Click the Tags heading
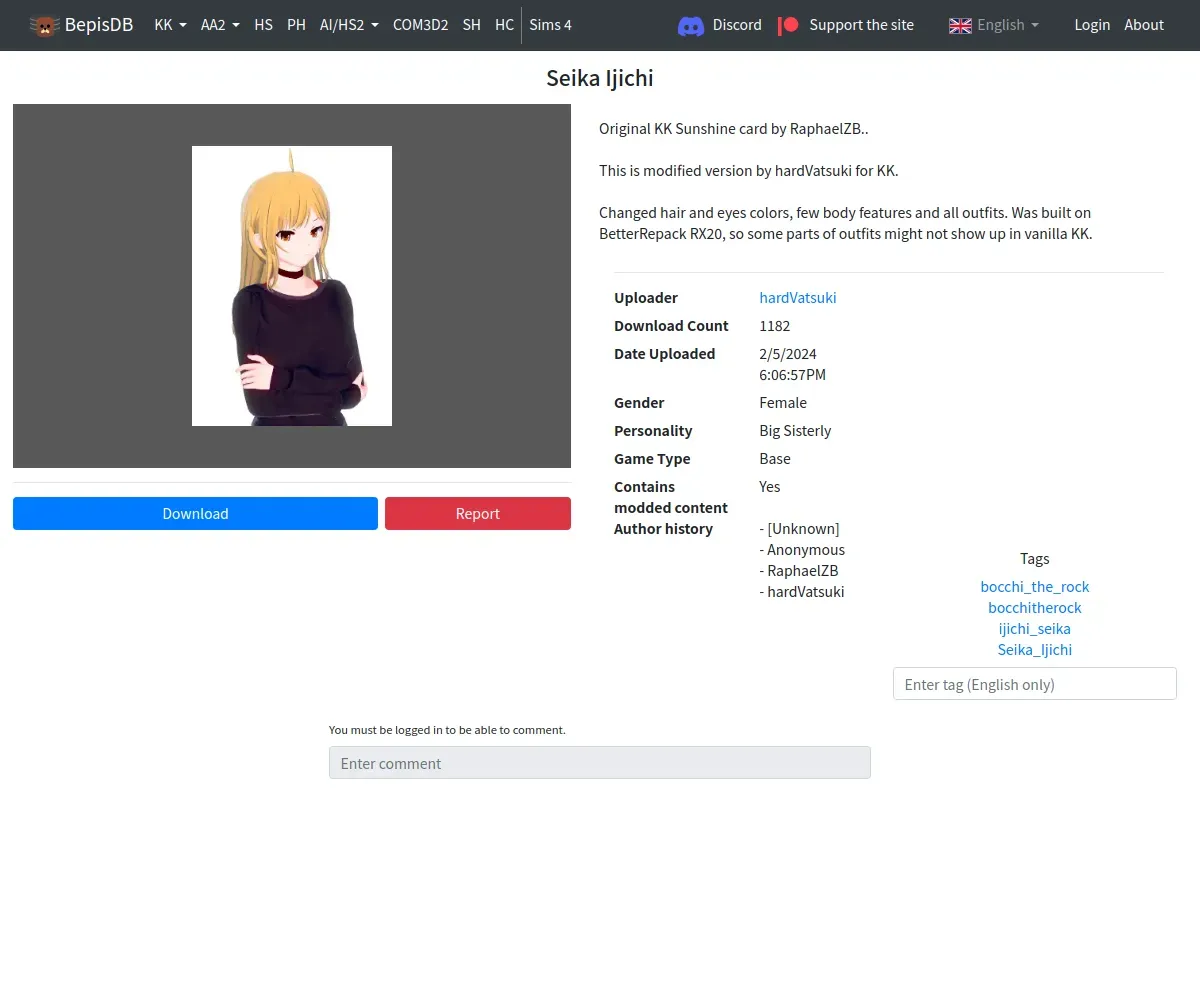 tap(1035, 558)
